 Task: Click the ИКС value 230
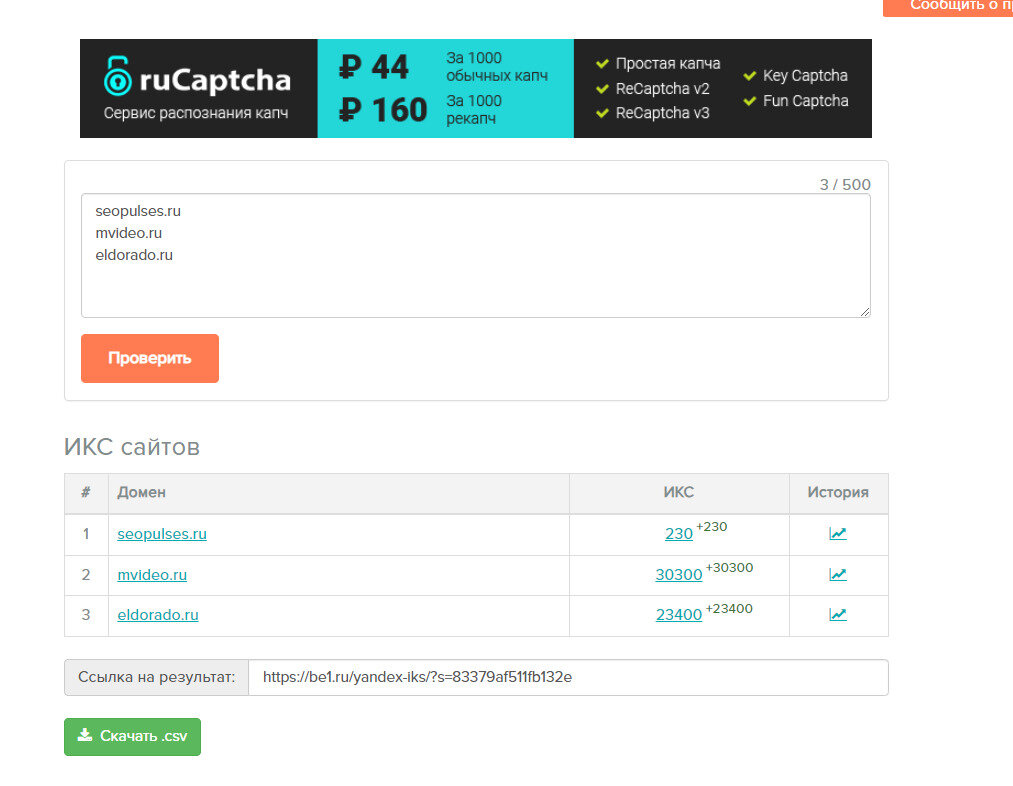click(678, 534)
